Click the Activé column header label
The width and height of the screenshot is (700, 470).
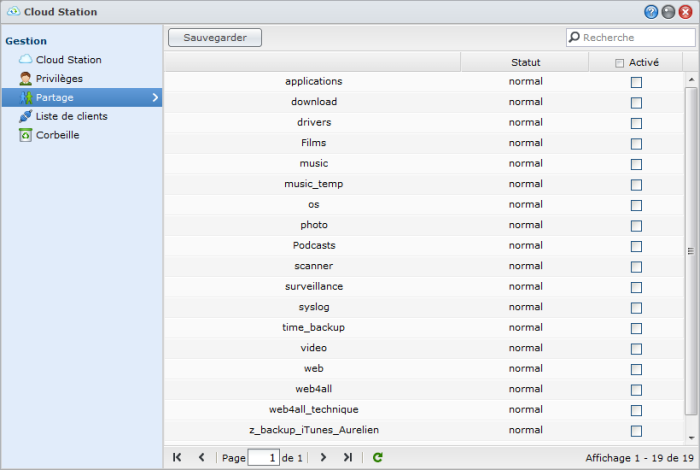(x=643, y=62)
